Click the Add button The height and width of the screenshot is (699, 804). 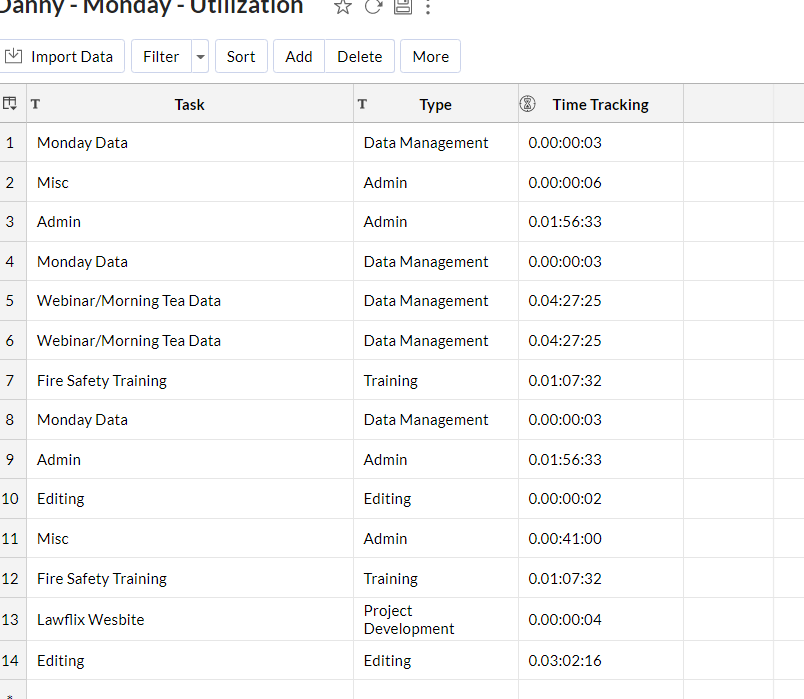pyautogui.click(x=299, y=56)
